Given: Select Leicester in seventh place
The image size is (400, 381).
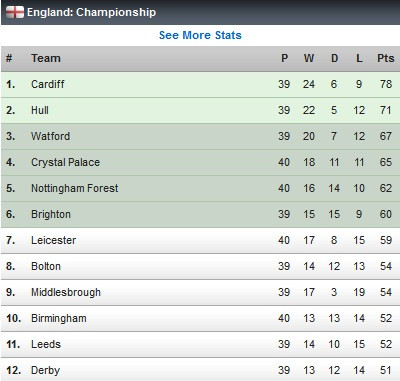Looking at the screenshot, I should 53,240.
